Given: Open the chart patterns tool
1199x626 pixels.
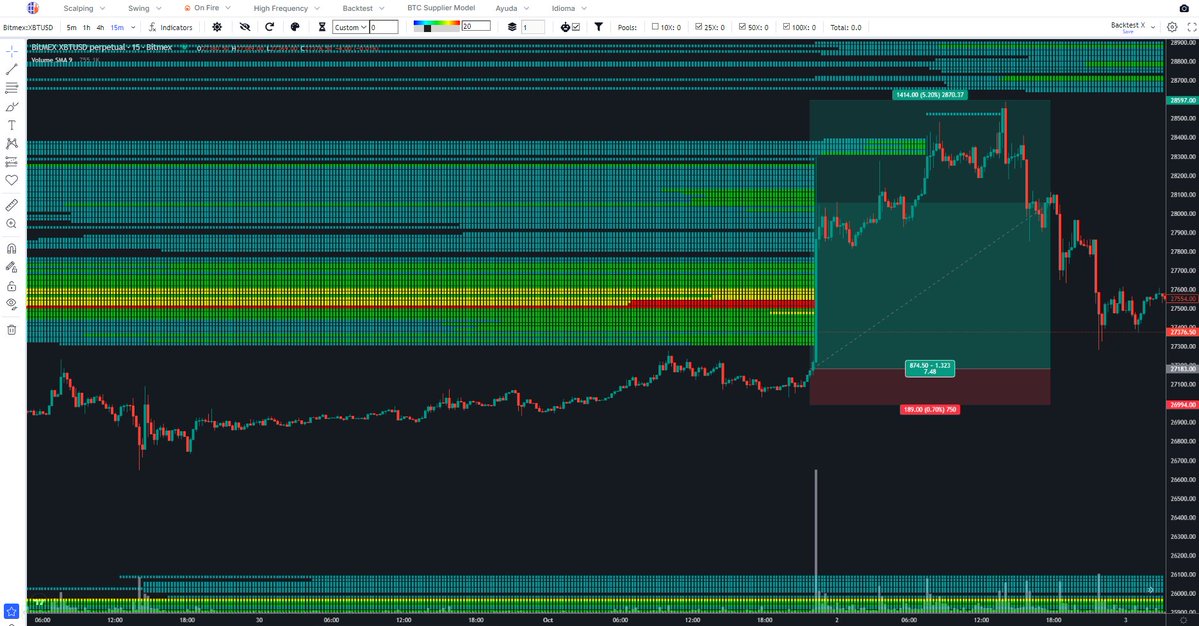Looking at the screenshot, I should pos(11,144).
